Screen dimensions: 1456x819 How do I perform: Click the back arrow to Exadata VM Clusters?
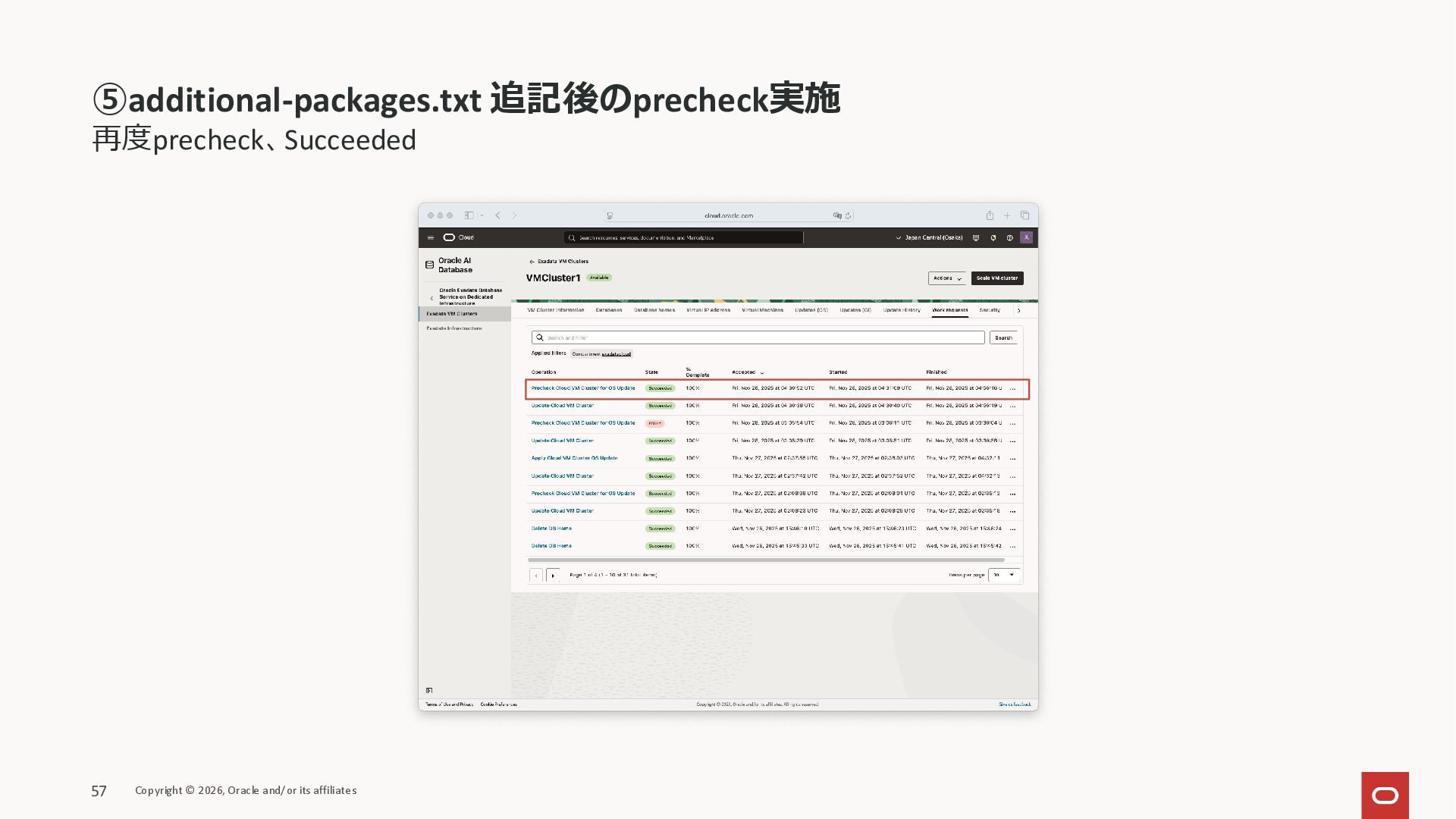pos(532,262)
